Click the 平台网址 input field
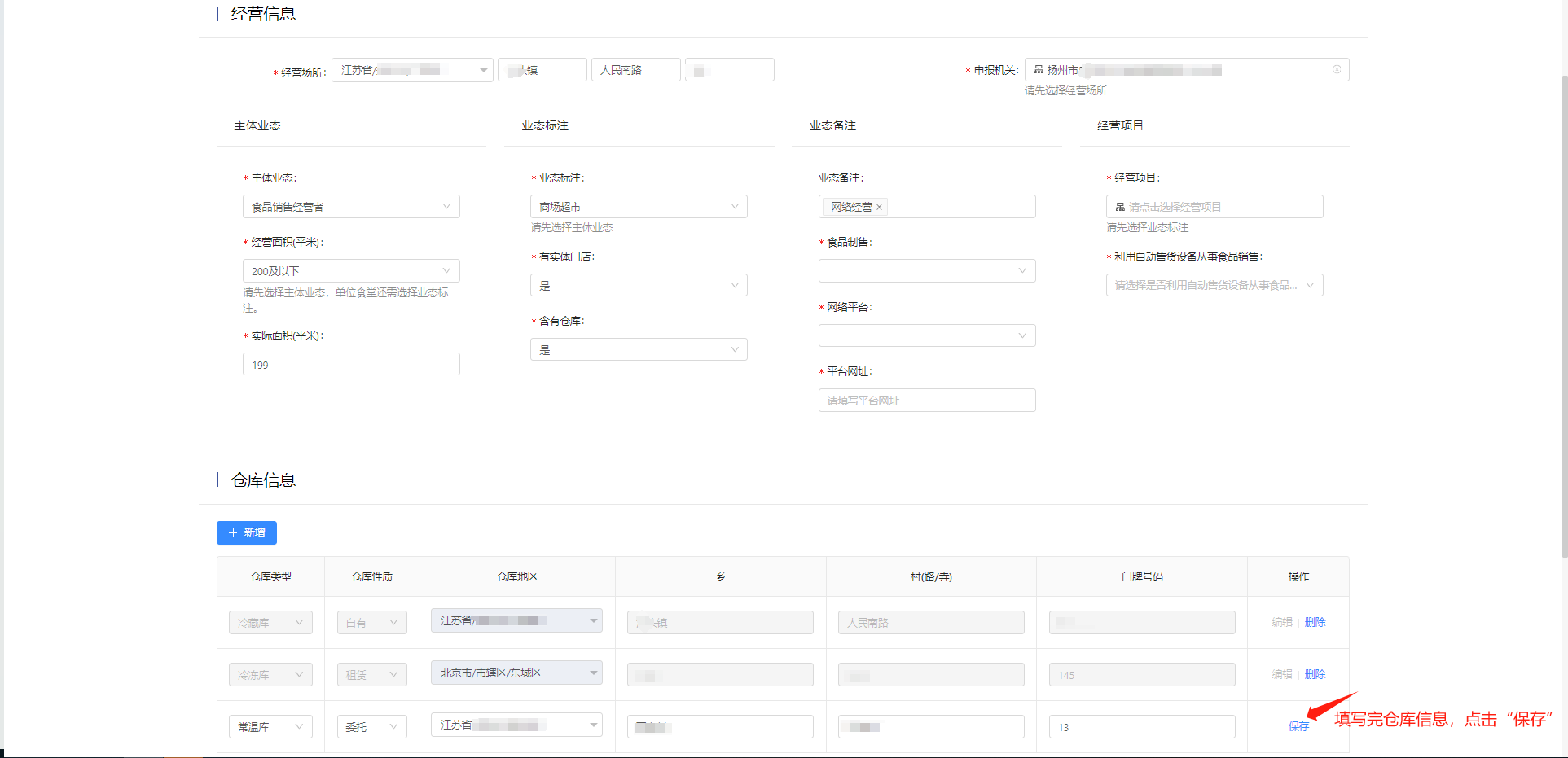The image size is (1568, 758). 927,401
